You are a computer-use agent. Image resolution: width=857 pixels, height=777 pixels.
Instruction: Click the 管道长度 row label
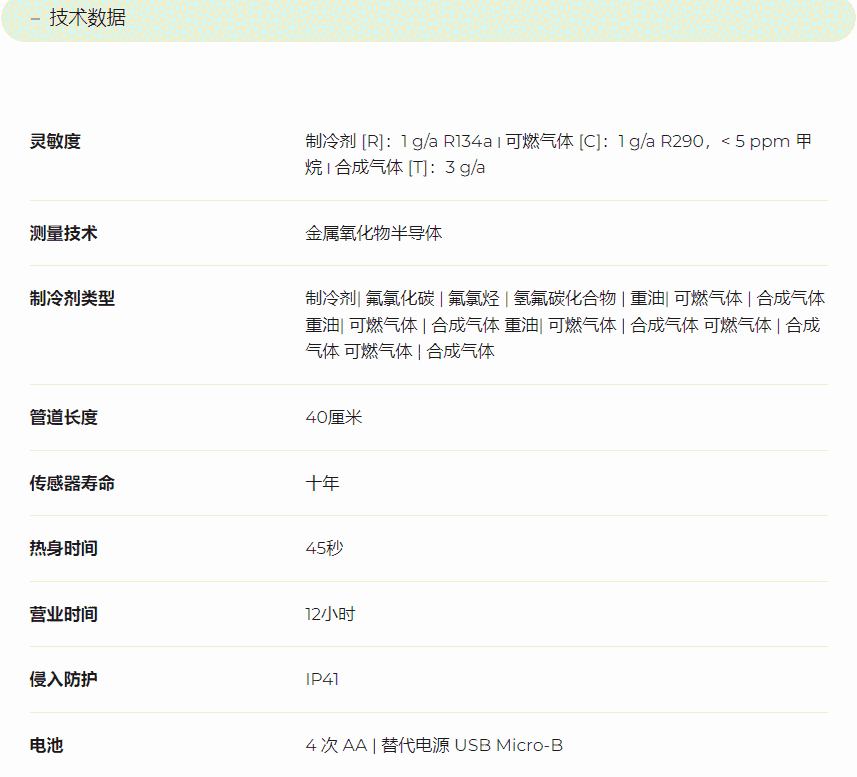coord(63,417)
